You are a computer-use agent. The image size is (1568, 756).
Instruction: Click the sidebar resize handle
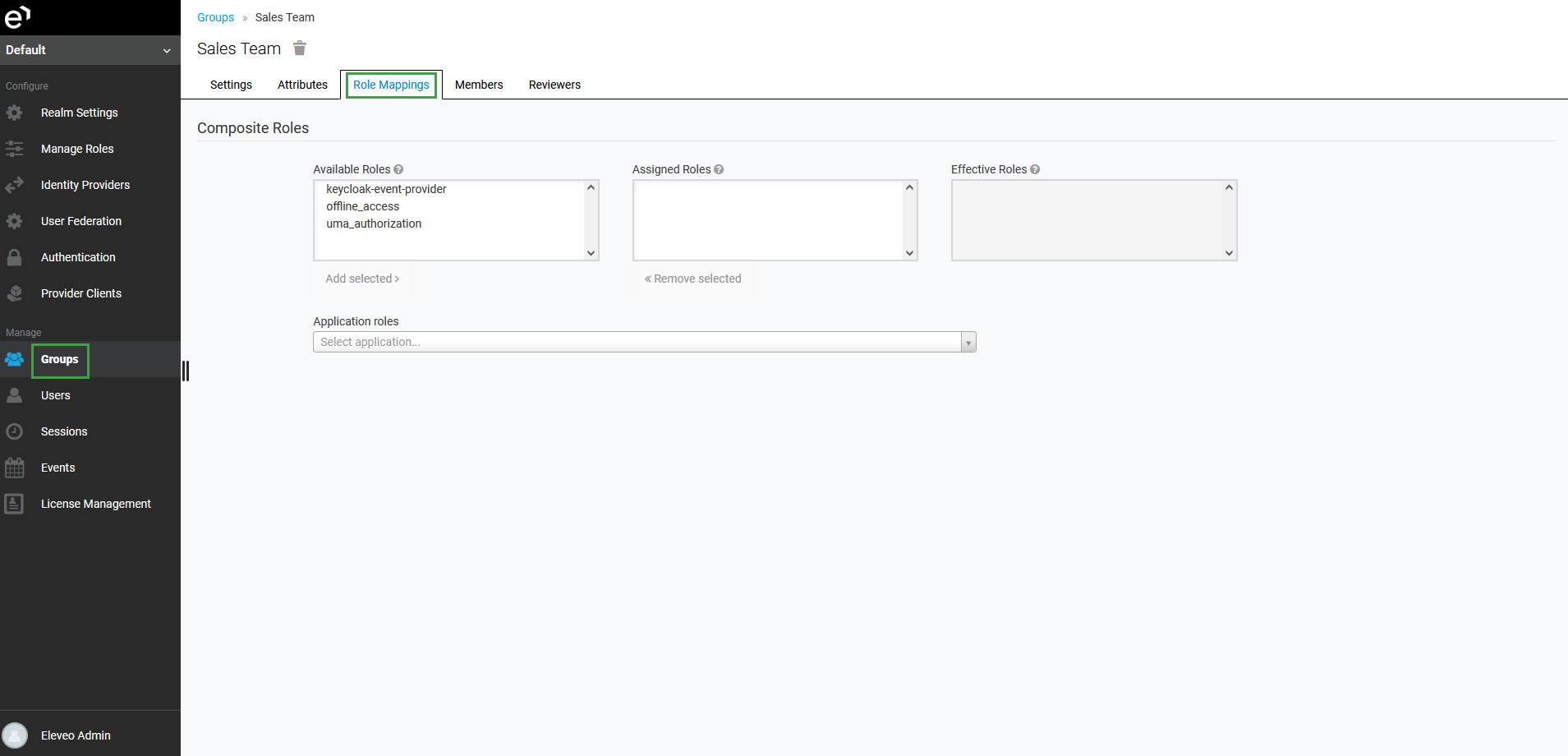186,371
